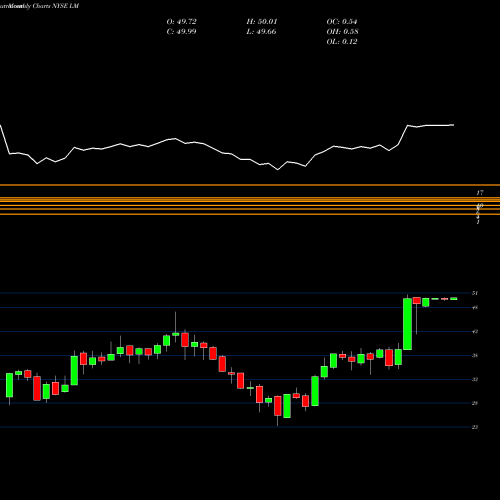Click the 28 price axis label
The image size is (500, 500).
tap(475, 403)
